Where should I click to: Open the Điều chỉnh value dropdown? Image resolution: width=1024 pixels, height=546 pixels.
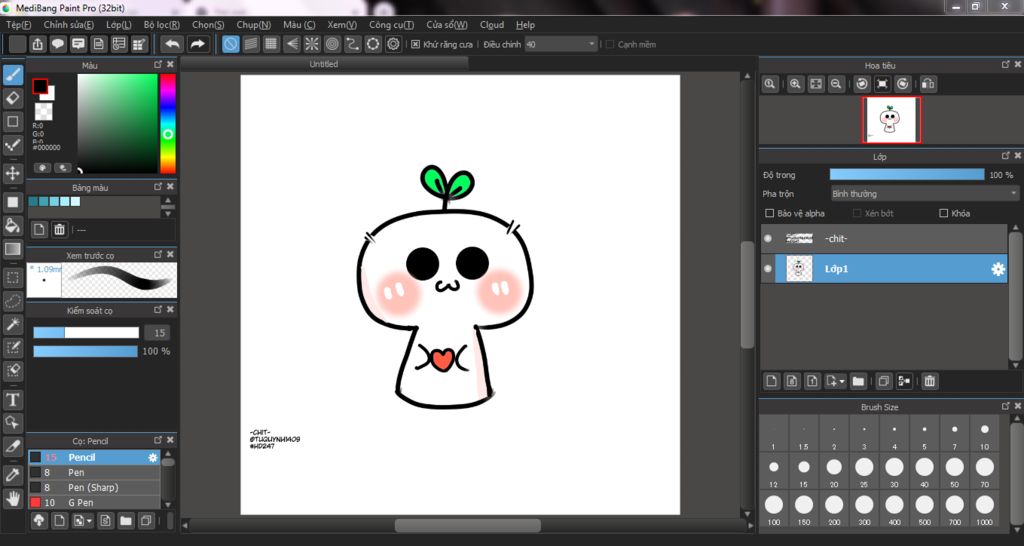click(592, 44)
